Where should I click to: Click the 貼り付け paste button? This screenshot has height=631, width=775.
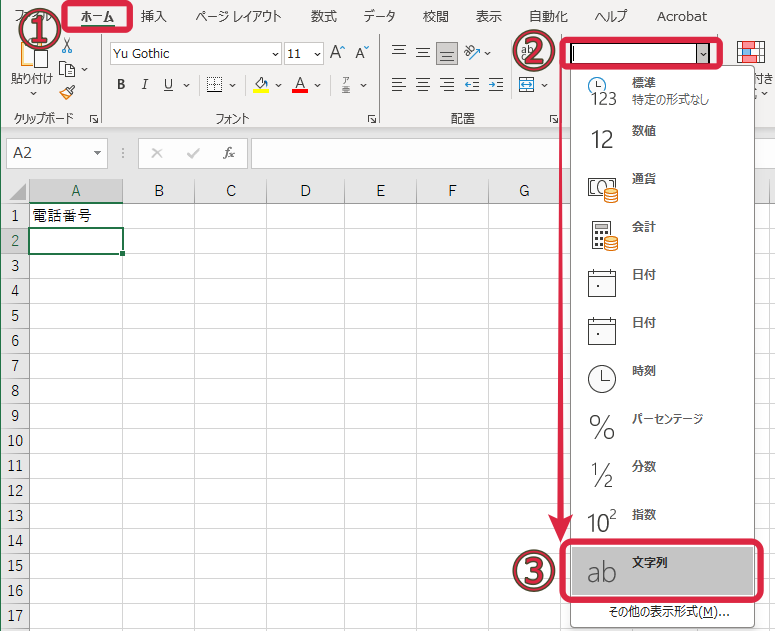coord(32,69)
